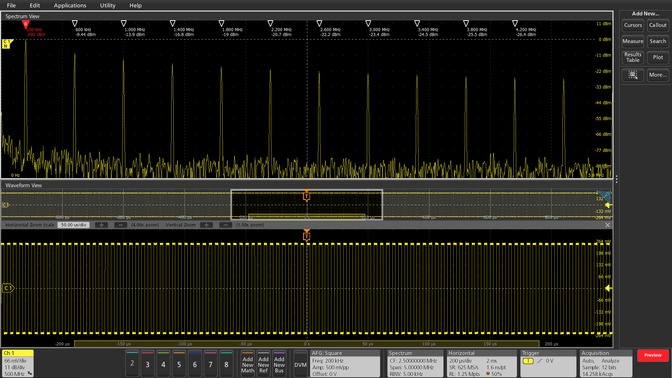The width and height of the screenshot is (672, 378).
Task: Click Add New Math button
Action: pyautogui.click(x=248, y=364)
